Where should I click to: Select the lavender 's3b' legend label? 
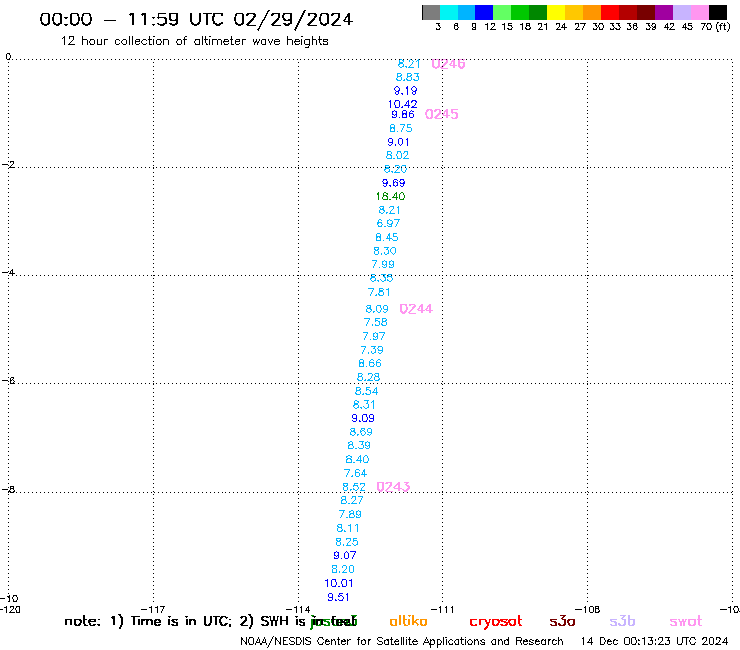[x=622, y=621]
